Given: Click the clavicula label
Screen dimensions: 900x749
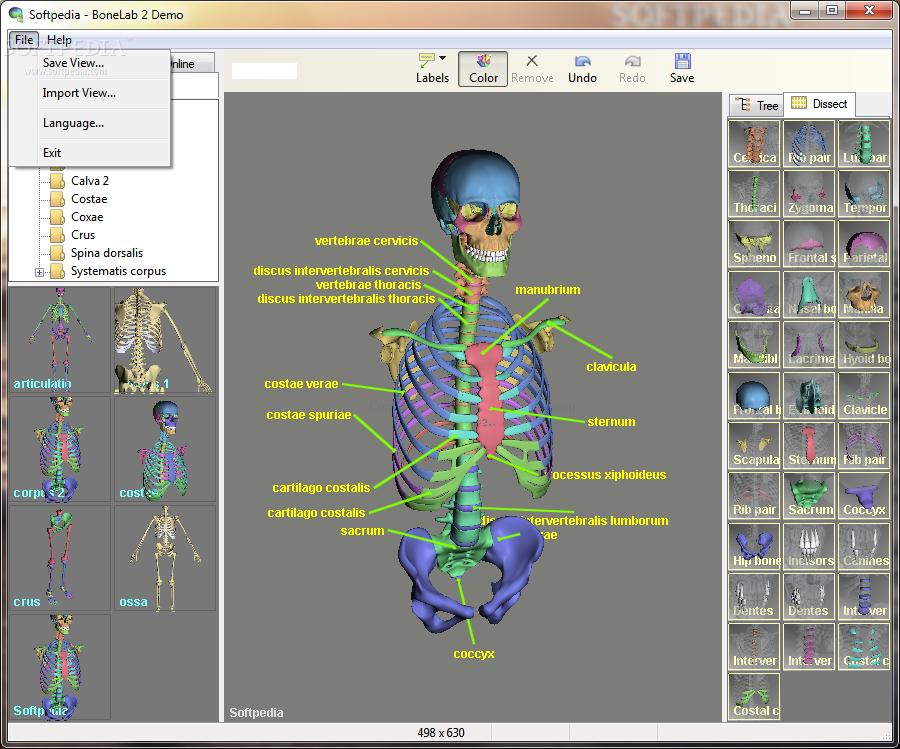Looking at the screenshot, I should pos(611,367).
